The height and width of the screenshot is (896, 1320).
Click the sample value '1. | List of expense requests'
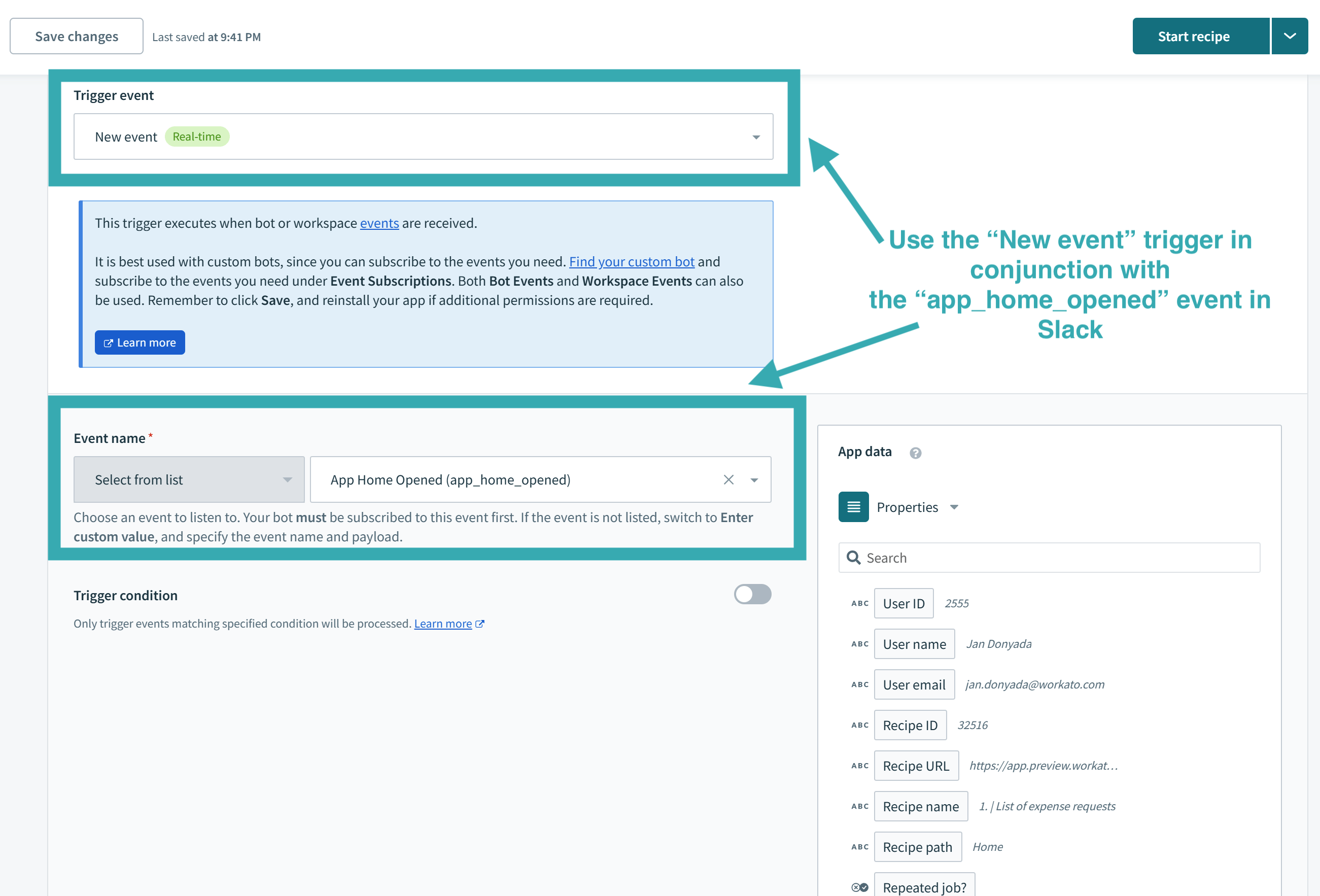pos(1048,807)
